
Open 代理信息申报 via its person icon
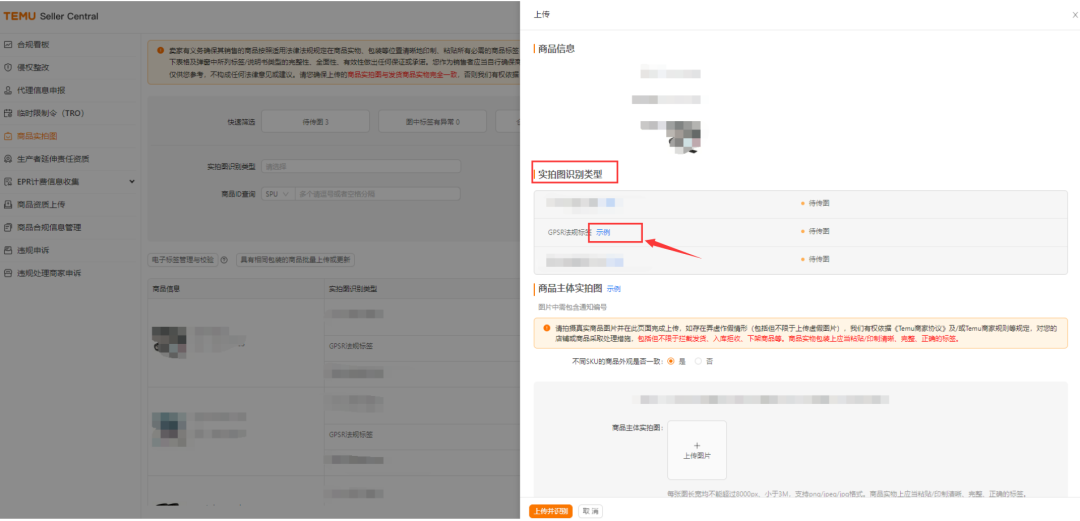(8, 90)
